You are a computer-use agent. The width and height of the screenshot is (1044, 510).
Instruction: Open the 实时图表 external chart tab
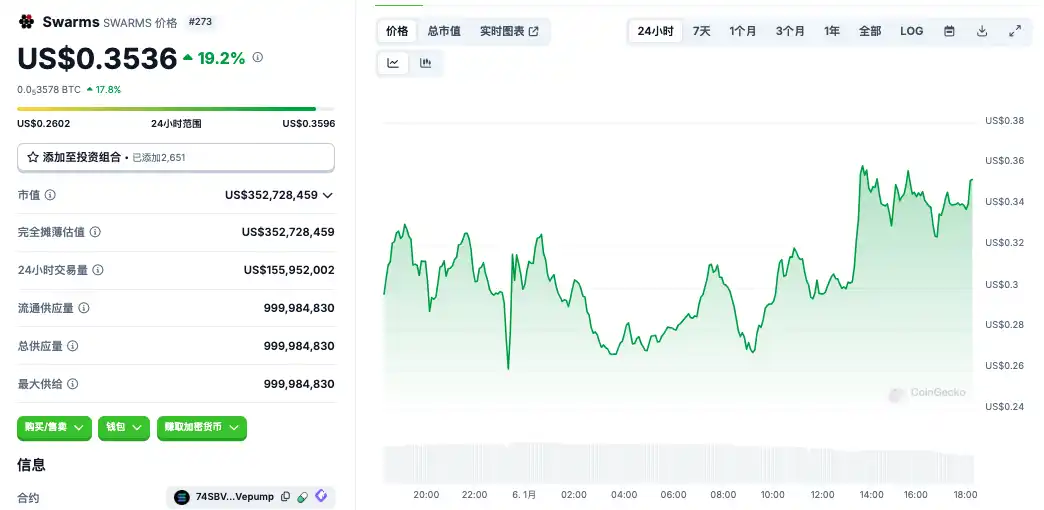click(x=509, y=31)
